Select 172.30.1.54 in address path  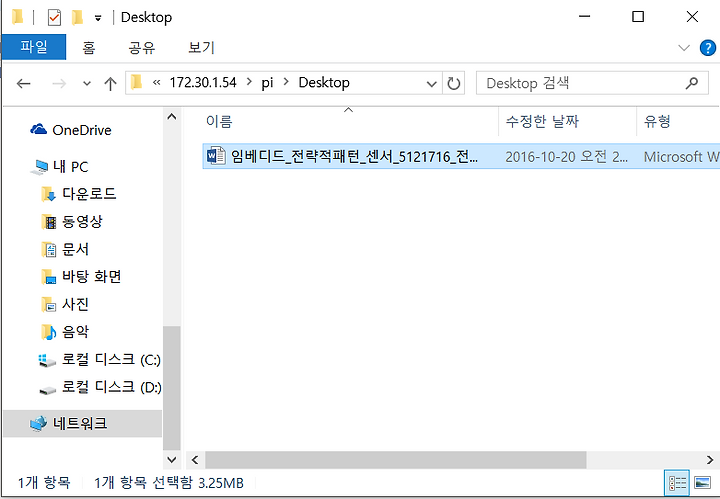tap(203, 83)
